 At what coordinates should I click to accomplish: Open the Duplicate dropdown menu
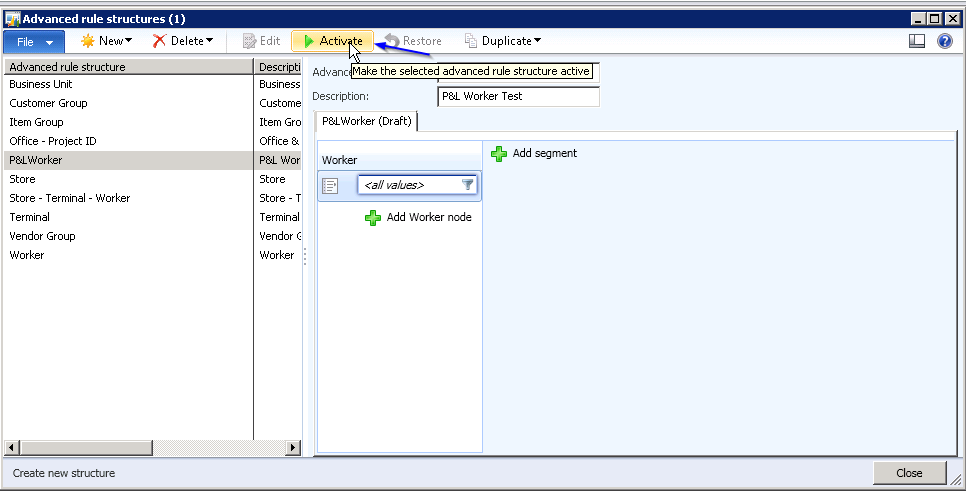pos(503,41)
